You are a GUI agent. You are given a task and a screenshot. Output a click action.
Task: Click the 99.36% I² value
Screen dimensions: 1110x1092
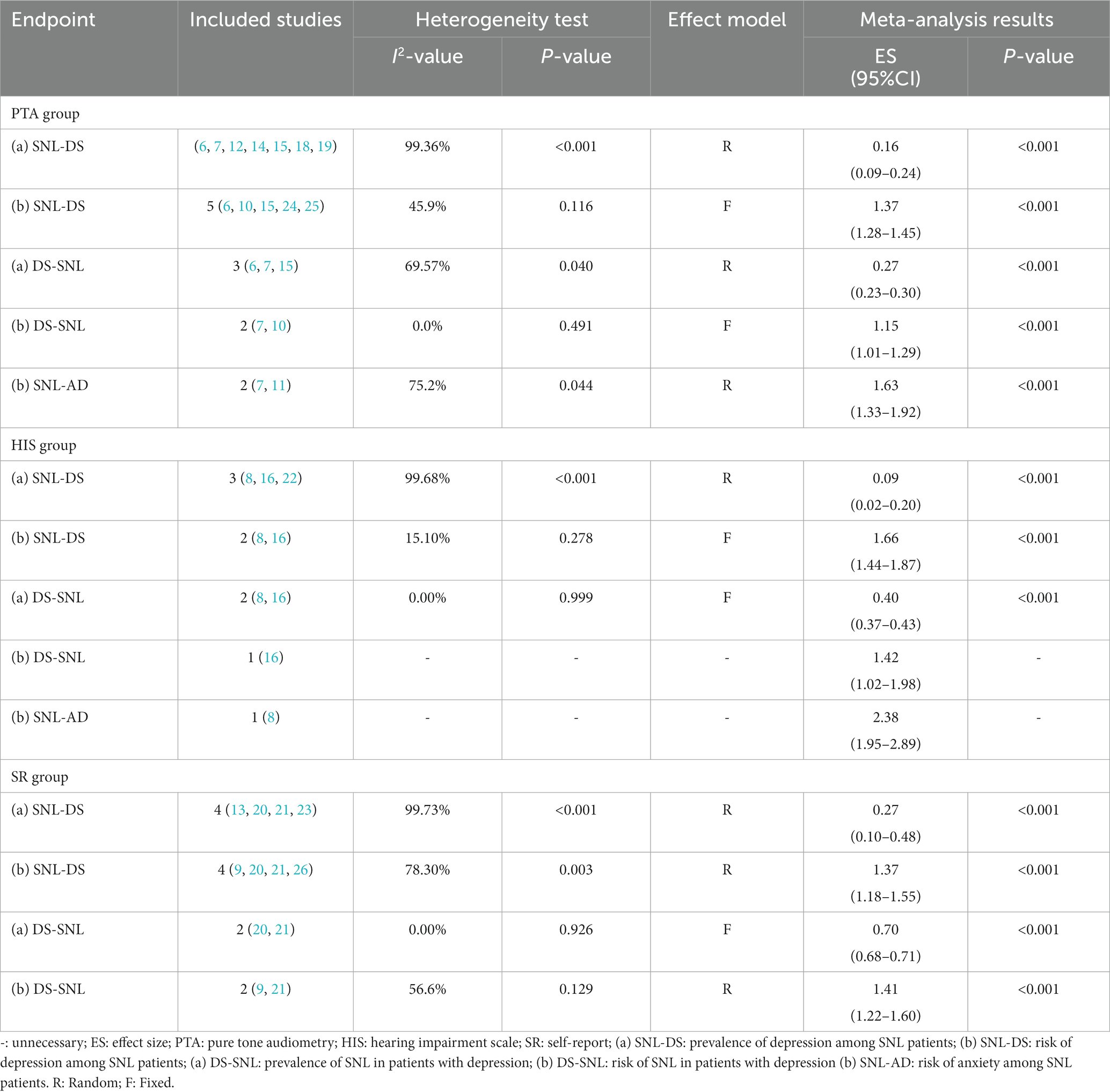[427, 147]
